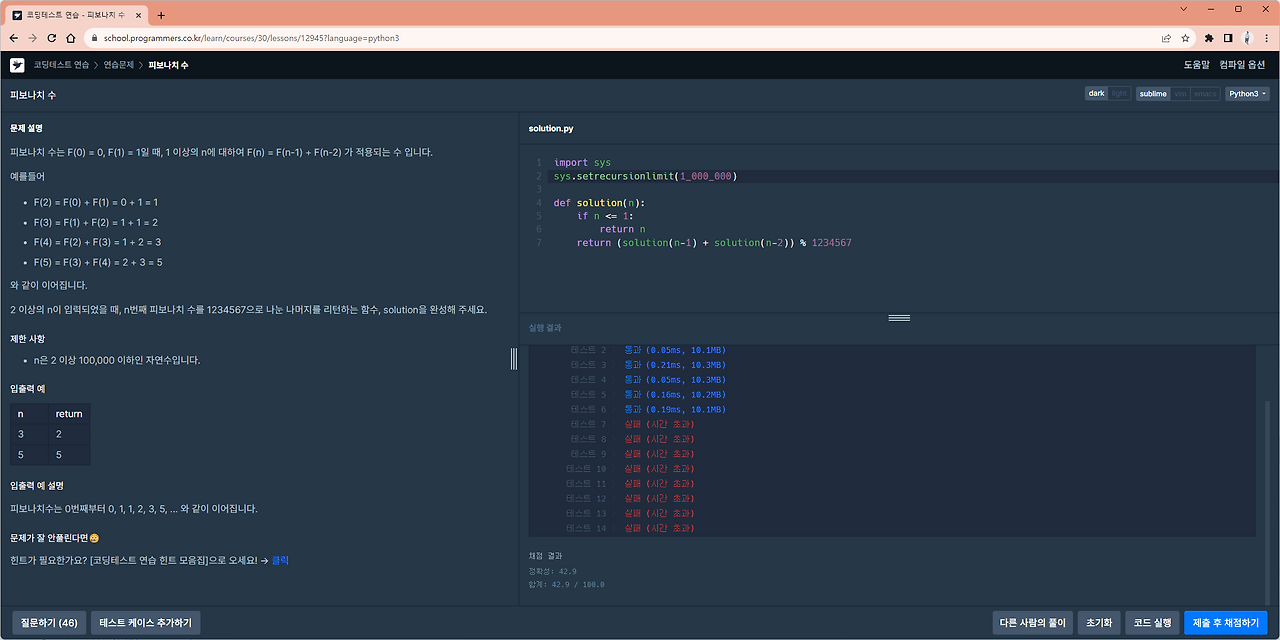Click on sys.setrecursionlimit code line
This screenshot has height=640, width=1280.
pyautogui.click(x=645, y=176)
